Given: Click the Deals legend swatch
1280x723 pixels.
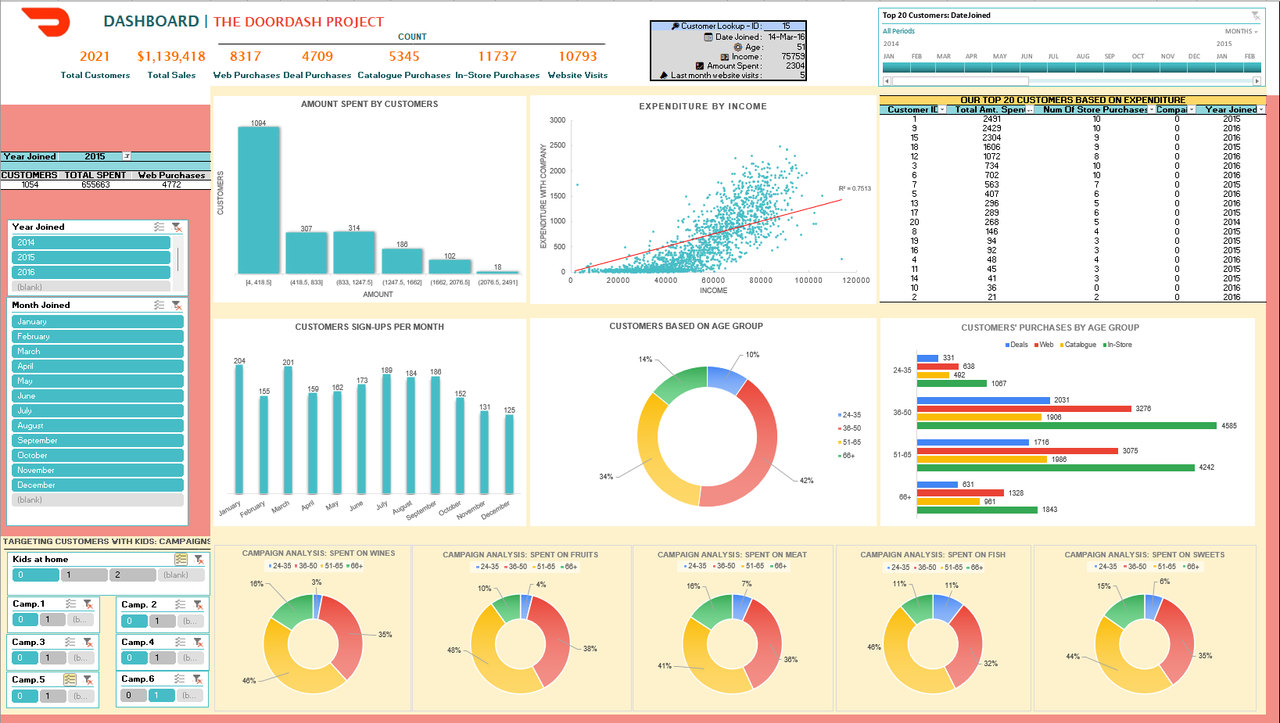Looking at the screenshot, I should pos(1006,345).
